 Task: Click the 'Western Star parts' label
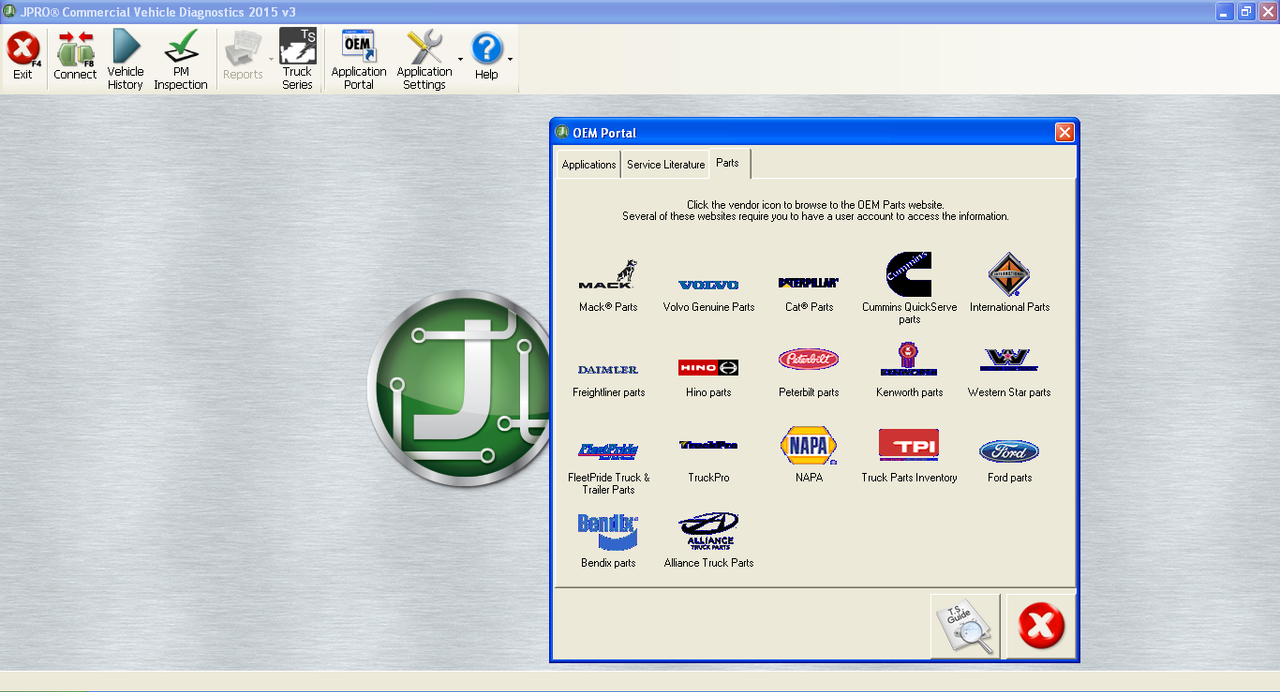[1009, 393]
